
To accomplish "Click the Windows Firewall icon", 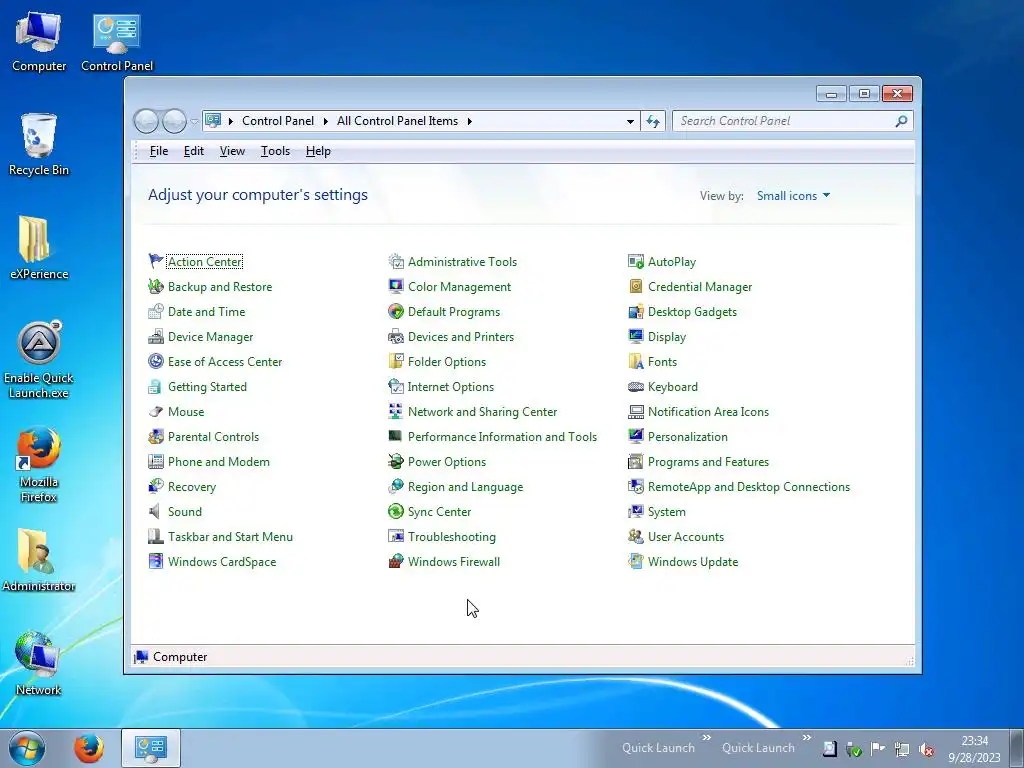I will (x=396, y=562).
